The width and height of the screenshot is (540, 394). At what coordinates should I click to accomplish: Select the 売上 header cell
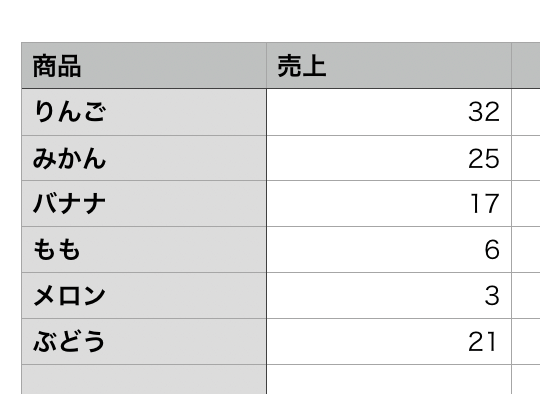[x=389, y=65]
